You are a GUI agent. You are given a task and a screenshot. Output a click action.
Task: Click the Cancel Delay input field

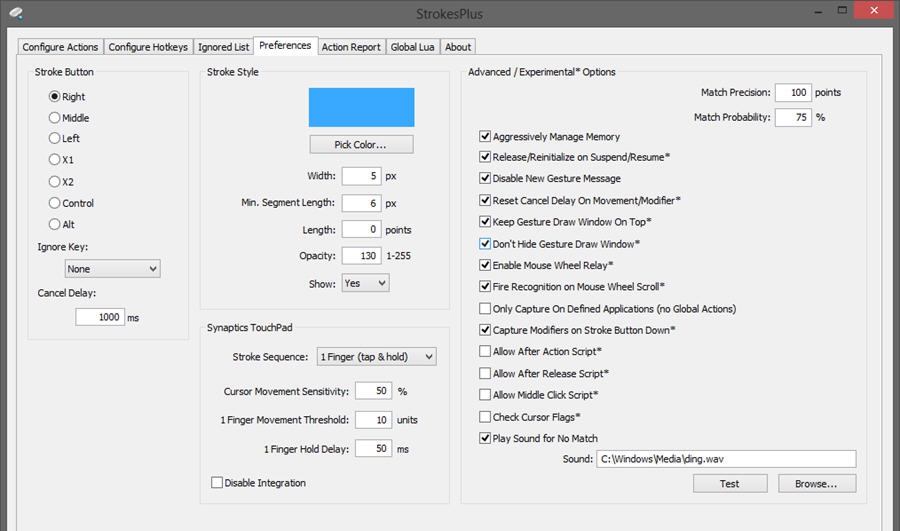99,317
